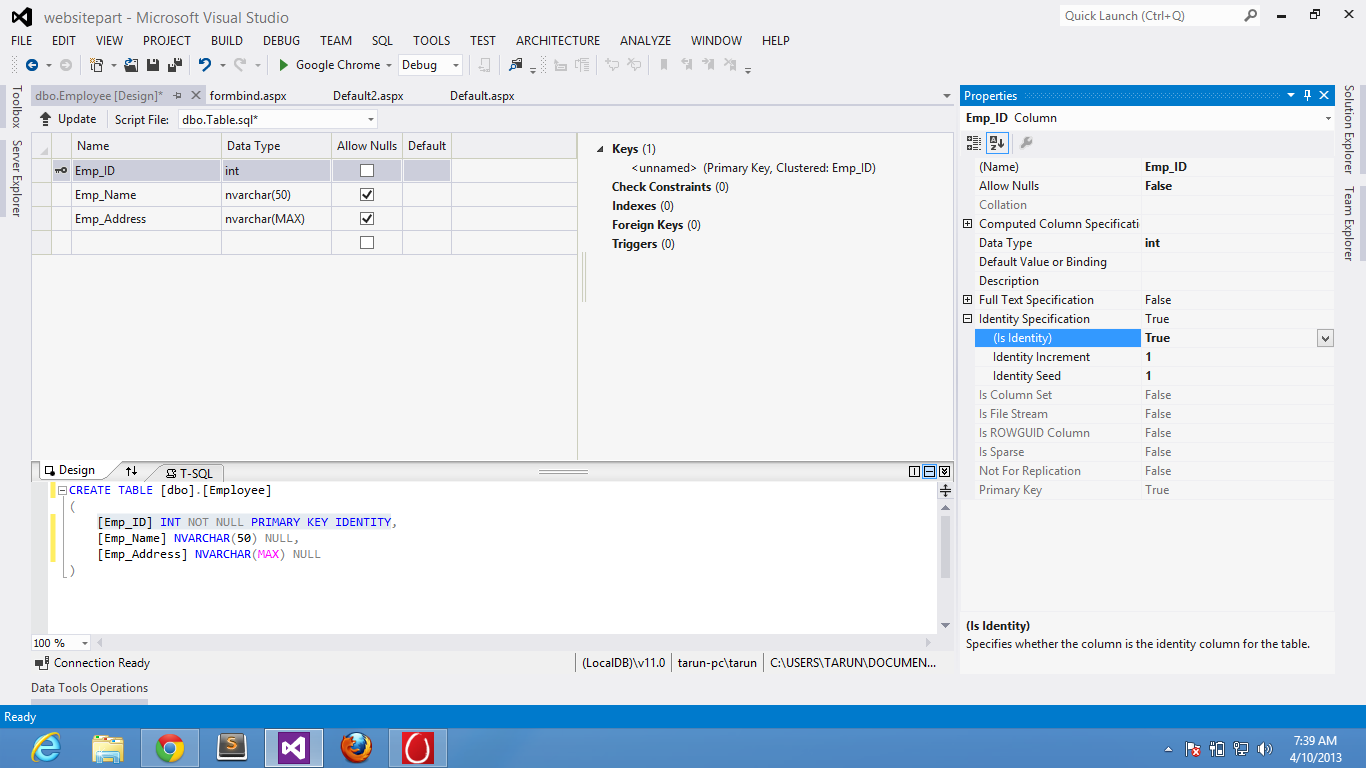Open the SQL menu

[x=381, y=41]
